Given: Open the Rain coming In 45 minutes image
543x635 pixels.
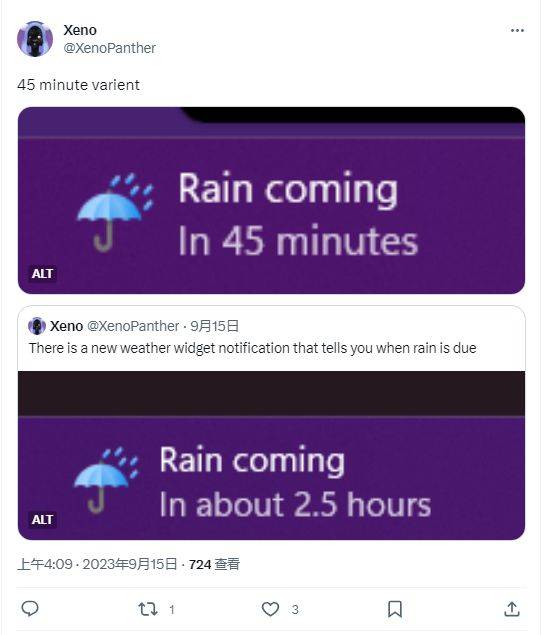Looking at the screenshot, I should click(271, 200).
